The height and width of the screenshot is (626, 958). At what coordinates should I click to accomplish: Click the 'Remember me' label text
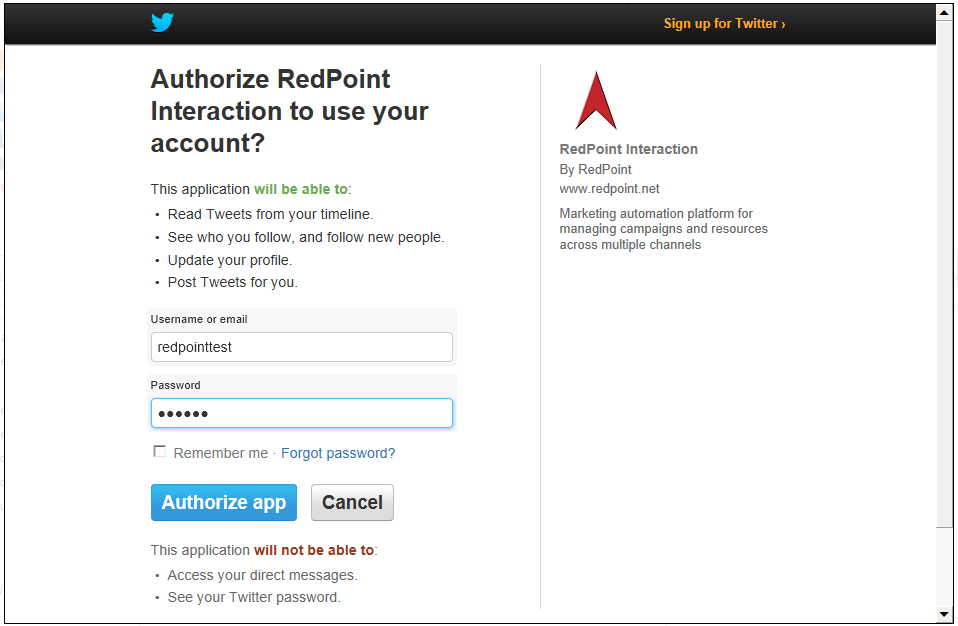[x=220, y=453]
